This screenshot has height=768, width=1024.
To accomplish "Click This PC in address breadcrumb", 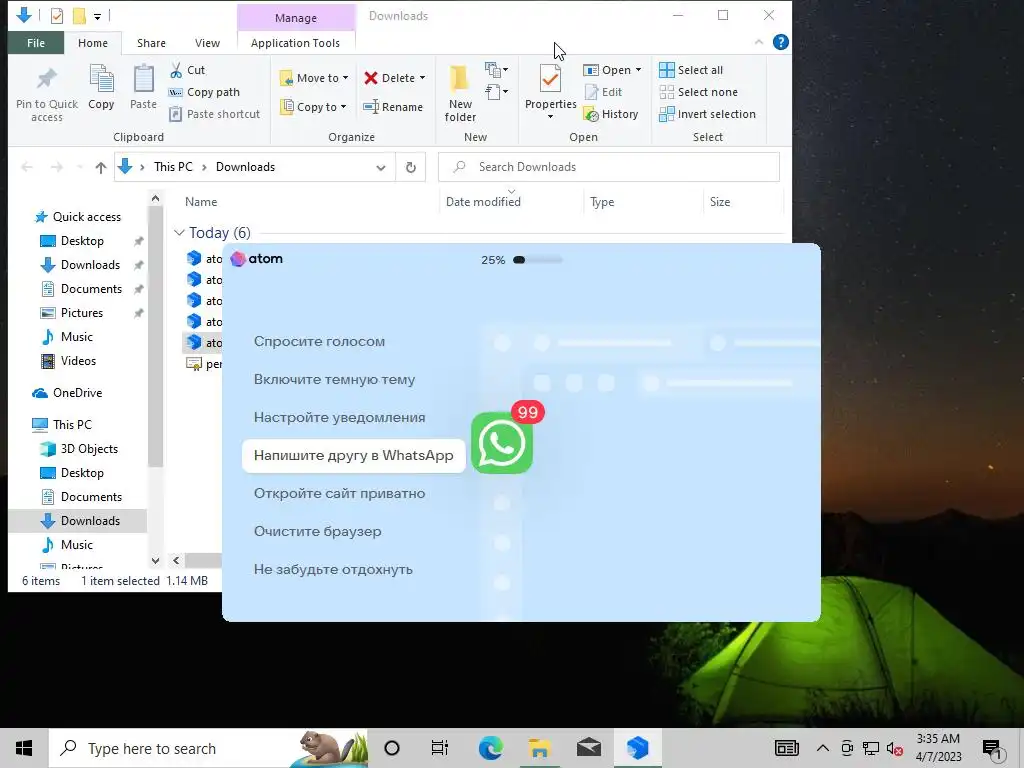I will 173,167.
